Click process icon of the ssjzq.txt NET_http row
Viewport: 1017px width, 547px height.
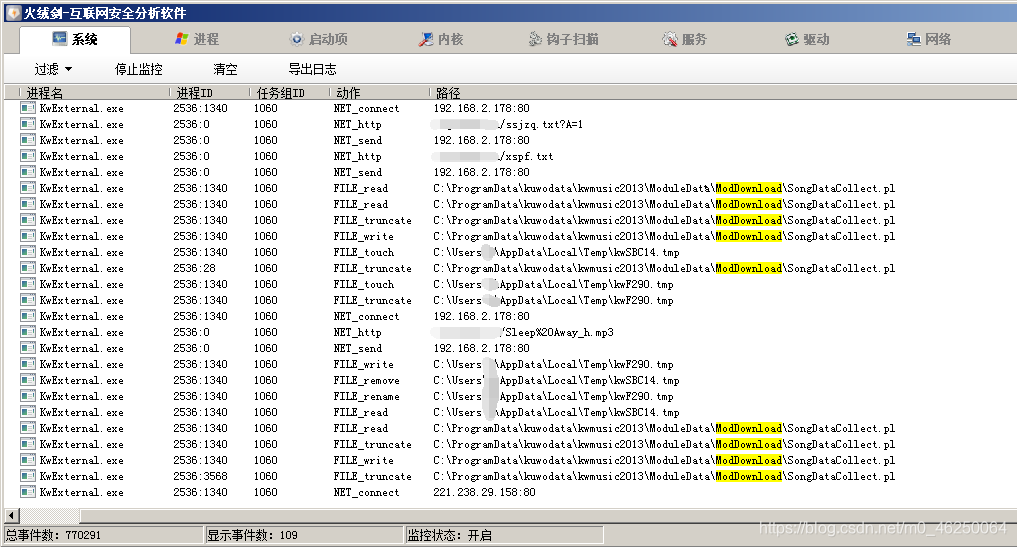coord(28,124)
